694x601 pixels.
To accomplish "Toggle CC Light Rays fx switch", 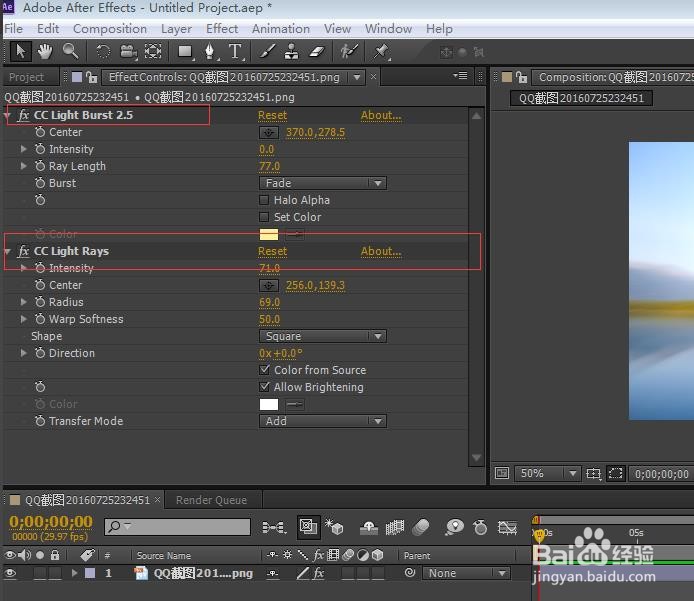I will 23,251.
